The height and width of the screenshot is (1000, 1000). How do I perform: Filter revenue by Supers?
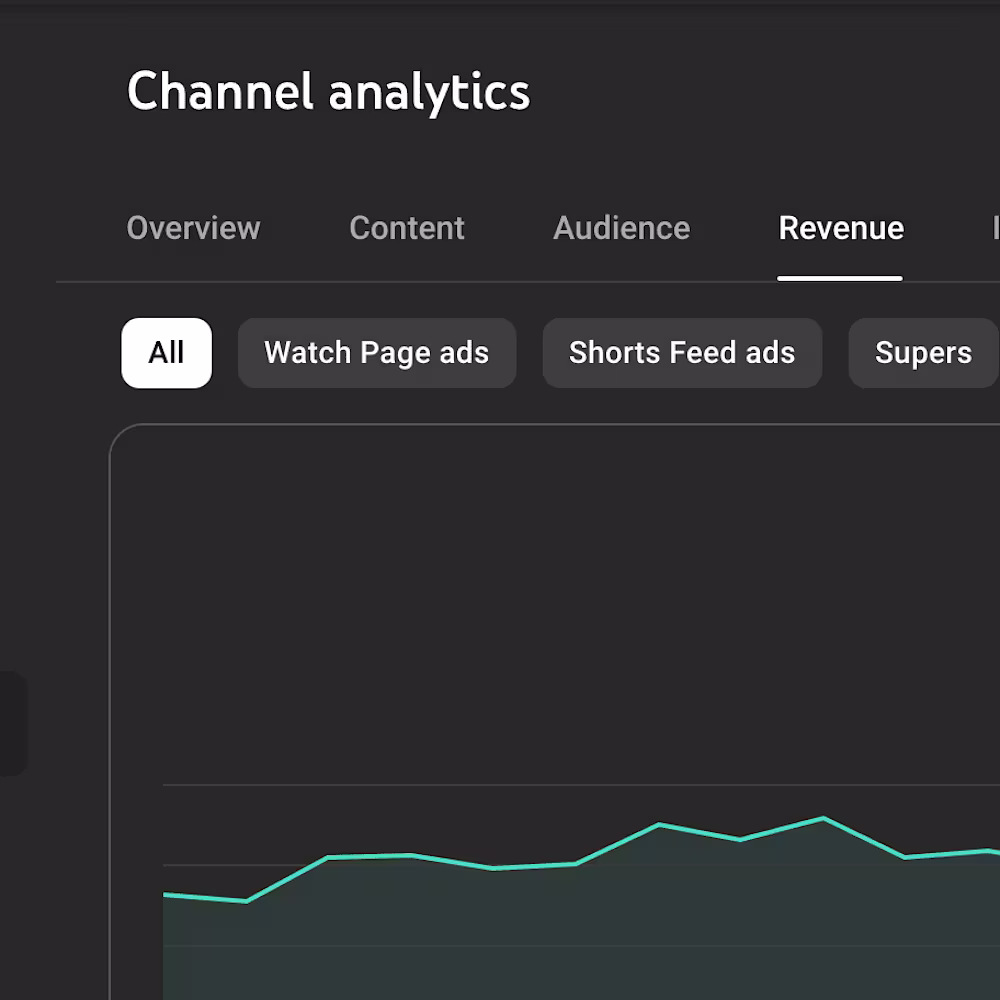pyautogui.click(x=923, y=353)
